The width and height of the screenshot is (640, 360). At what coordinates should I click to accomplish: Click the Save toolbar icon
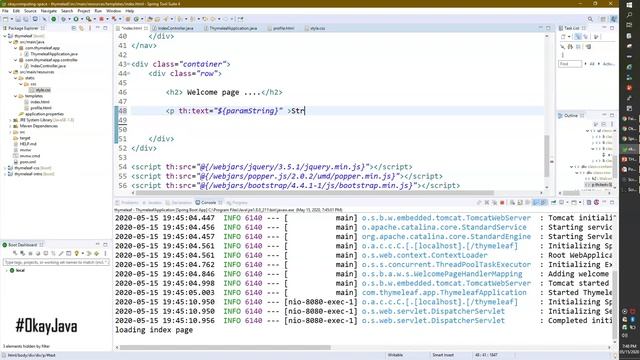[x=18, y=19]
